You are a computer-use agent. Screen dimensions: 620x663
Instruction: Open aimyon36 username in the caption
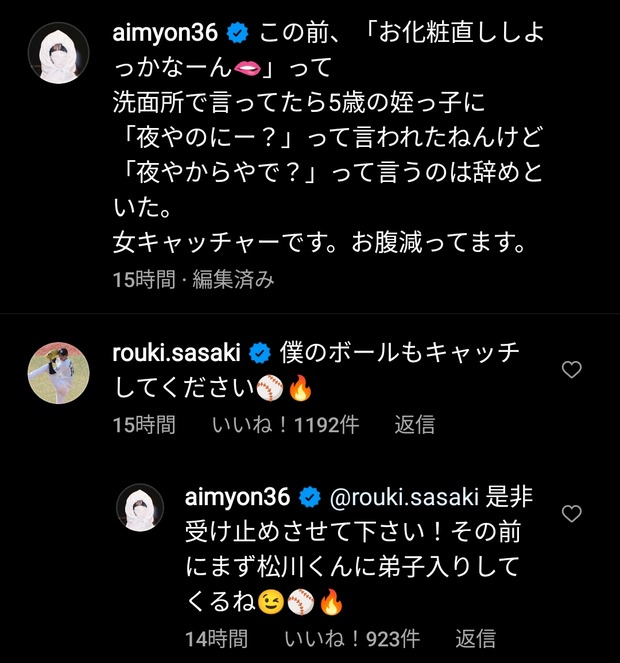(164, 34)
